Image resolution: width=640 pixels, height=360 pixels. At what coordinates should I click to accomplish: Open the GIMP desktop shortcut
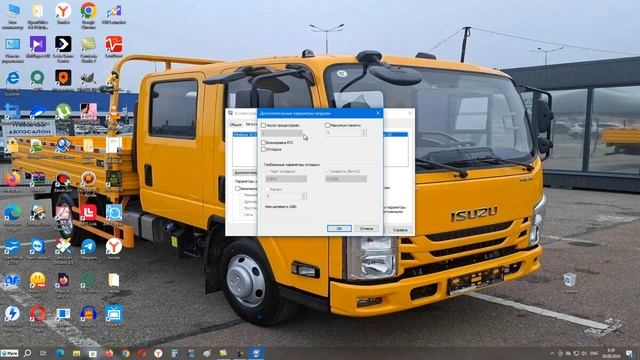(x=87, y=78)
